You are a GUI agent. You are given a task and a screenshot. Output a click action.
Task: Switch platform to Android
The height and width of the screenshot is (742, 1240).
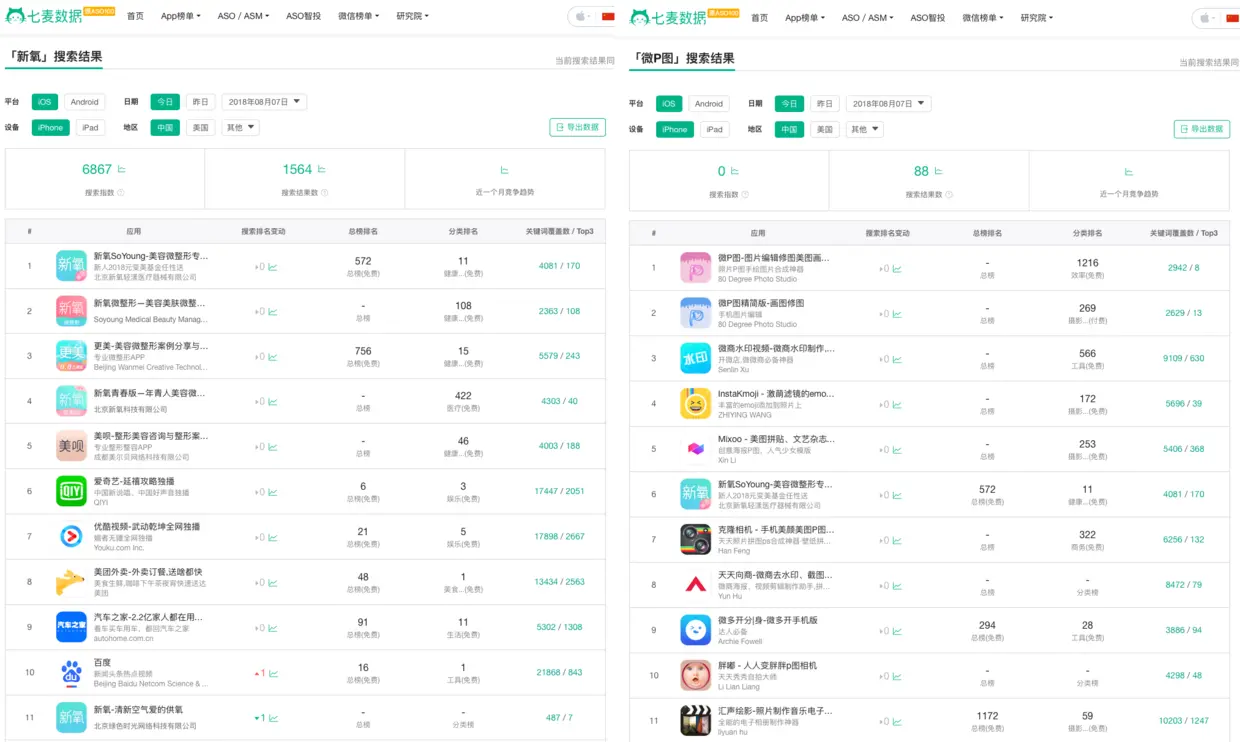point(84,101)
